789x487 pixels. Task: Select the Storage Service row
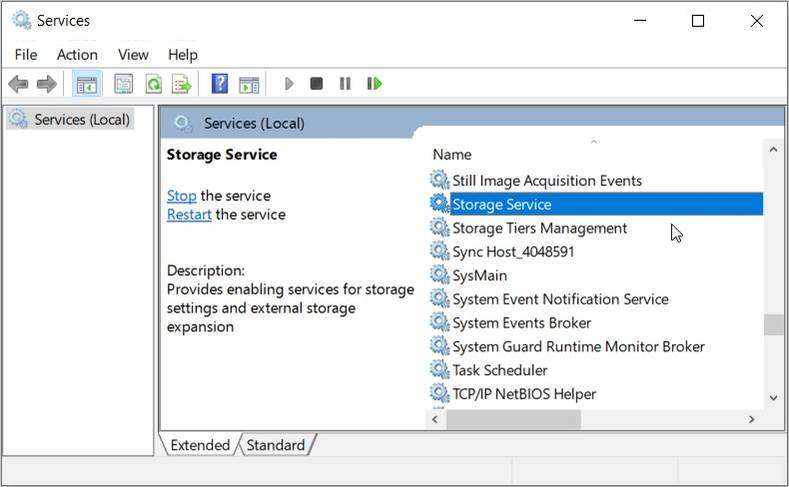pyautogui.click(x=606, y=204)
